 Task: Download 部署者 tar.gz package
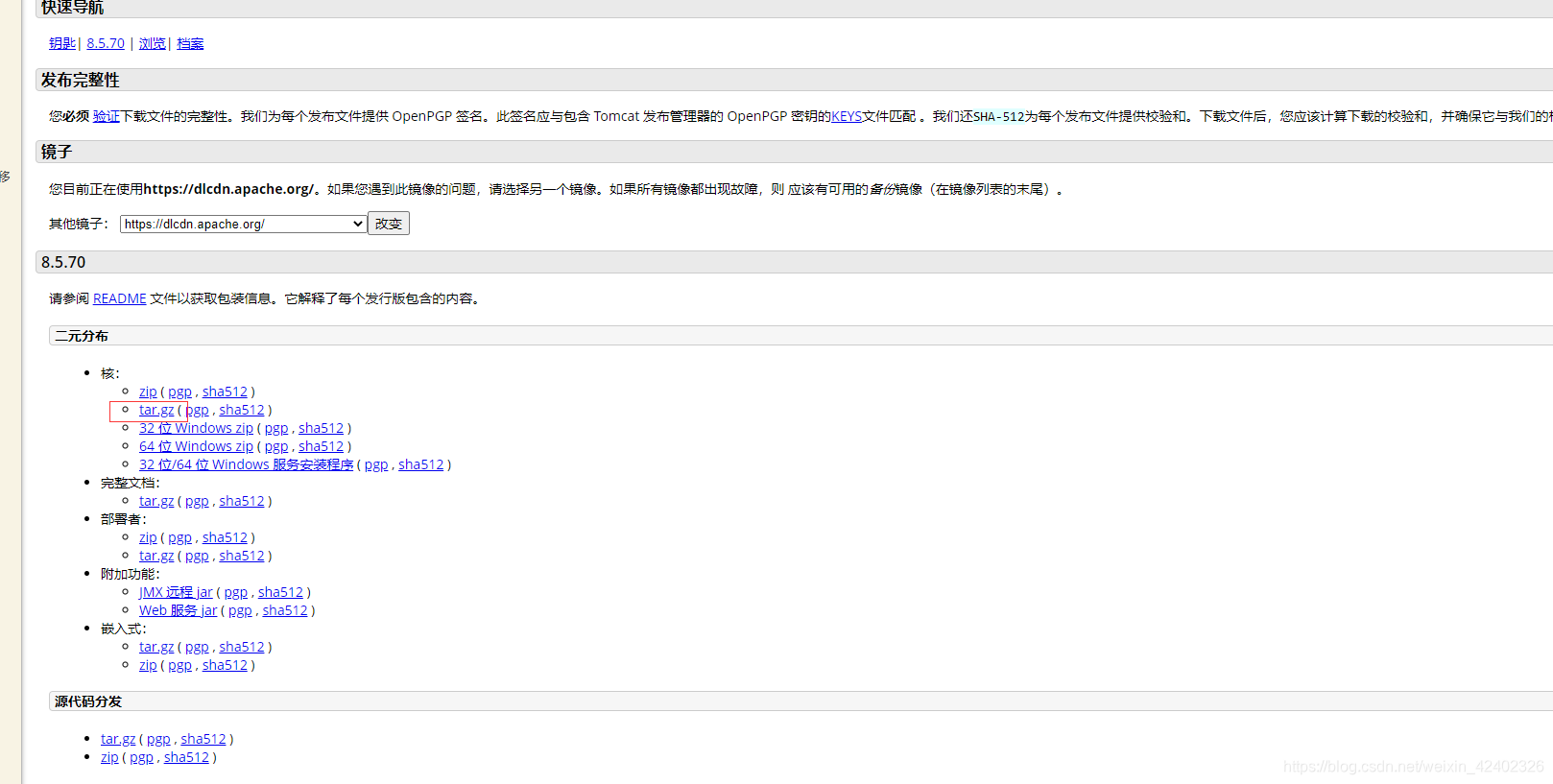156,556
